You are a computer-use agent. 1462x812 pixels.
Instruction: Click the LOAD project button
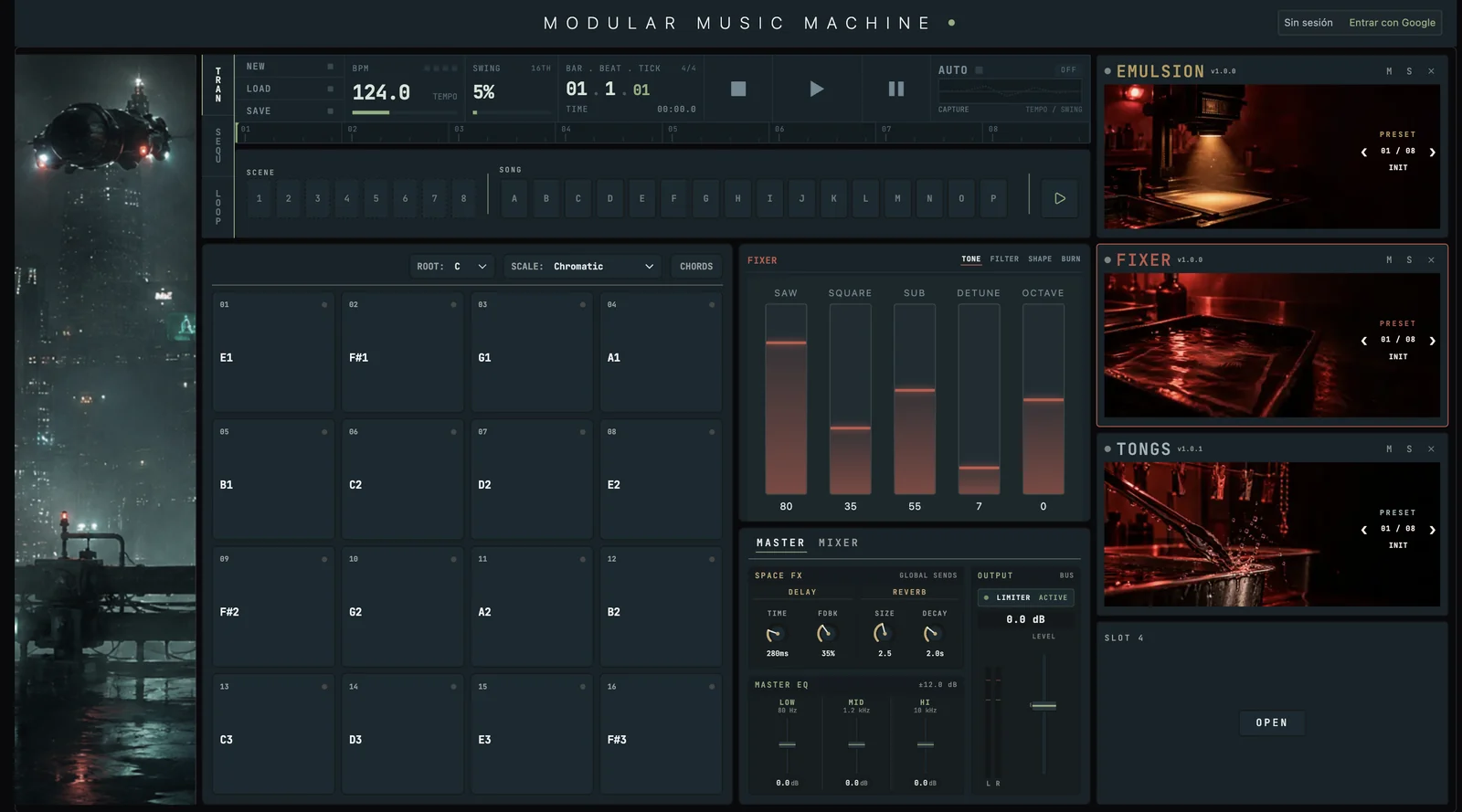pos(289,89)
